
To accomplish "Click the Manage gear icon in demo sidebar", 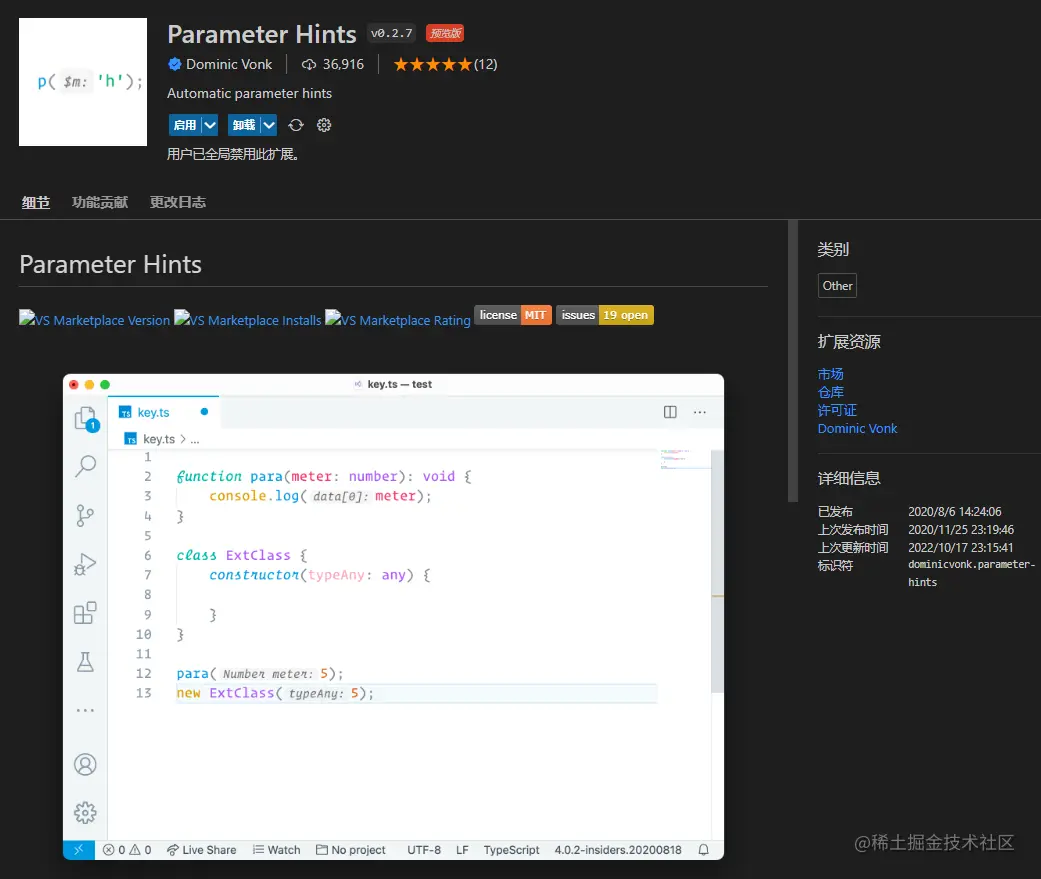I will pyautogui.click(x=85, y=813).
